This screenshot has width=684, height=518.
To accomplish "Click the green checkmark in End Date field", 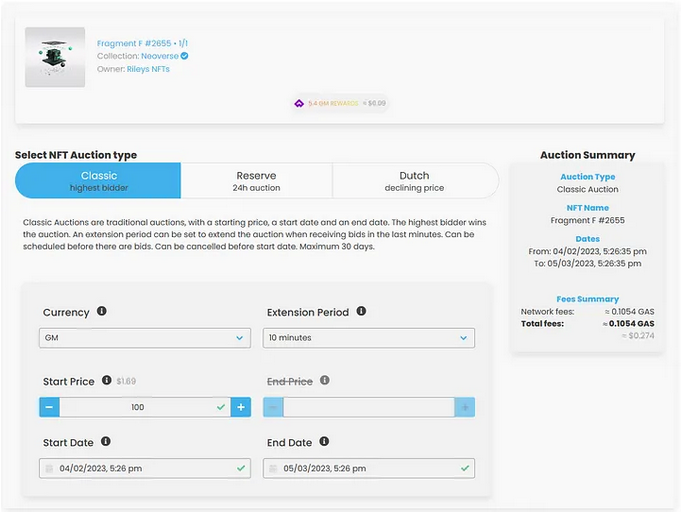I will tap(465, 468).
